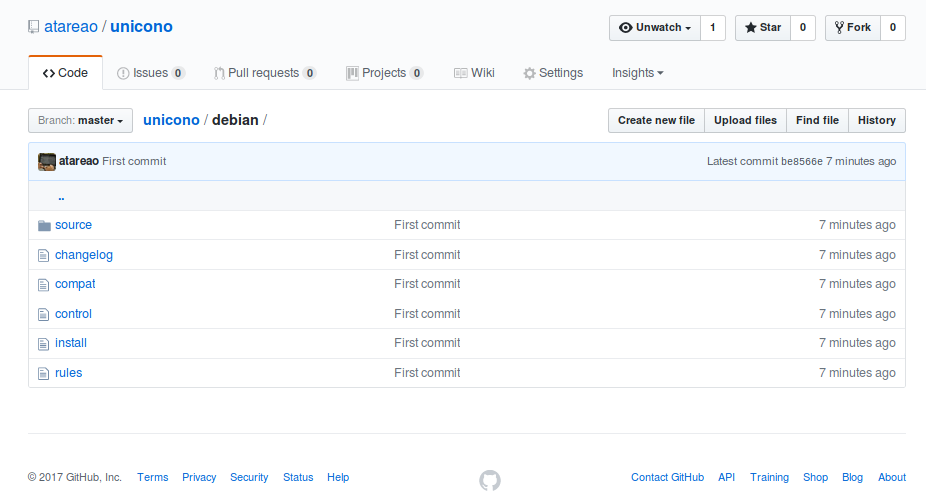The image size is (926, 497).
Task: Click the Upload files button
Action: coord(745,120)
